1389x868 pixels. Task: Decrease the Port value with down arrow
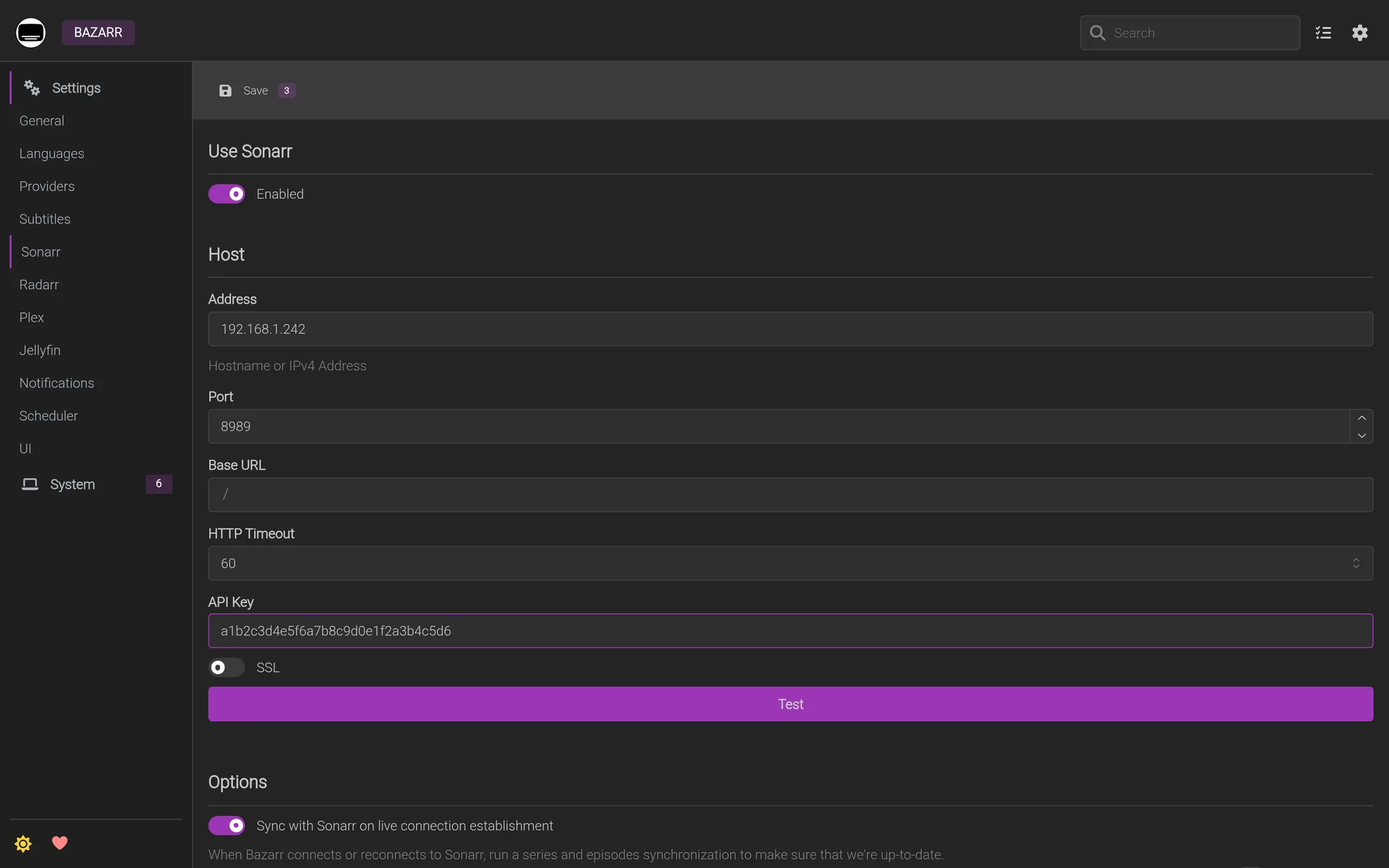point(1361,435)
